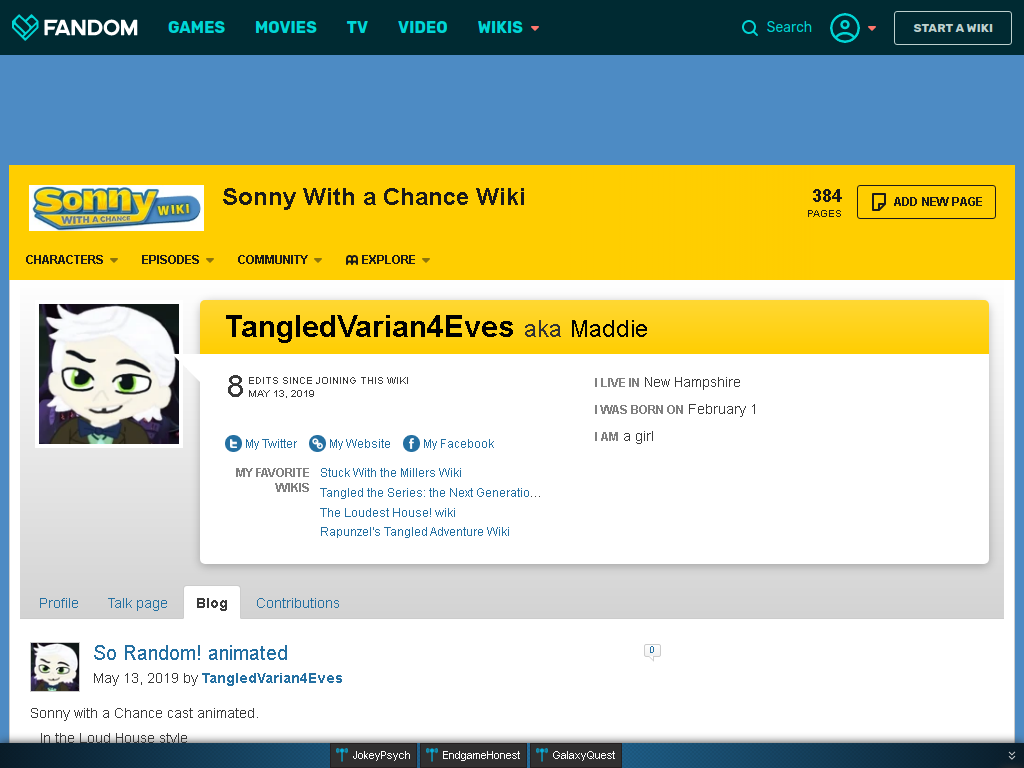The image size is (1024, 768).
Task: Expand the Wikis dropdown menu
Action: (x=508, y=27)
